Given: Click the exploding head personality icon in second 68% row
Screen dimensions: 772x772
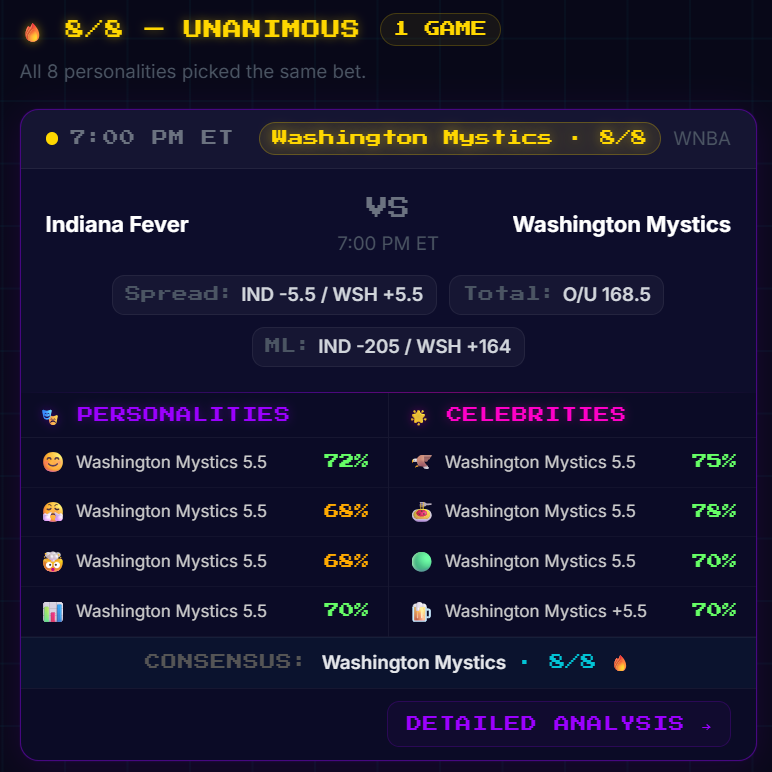Looking at the screenshot, I should coord(53,561).
